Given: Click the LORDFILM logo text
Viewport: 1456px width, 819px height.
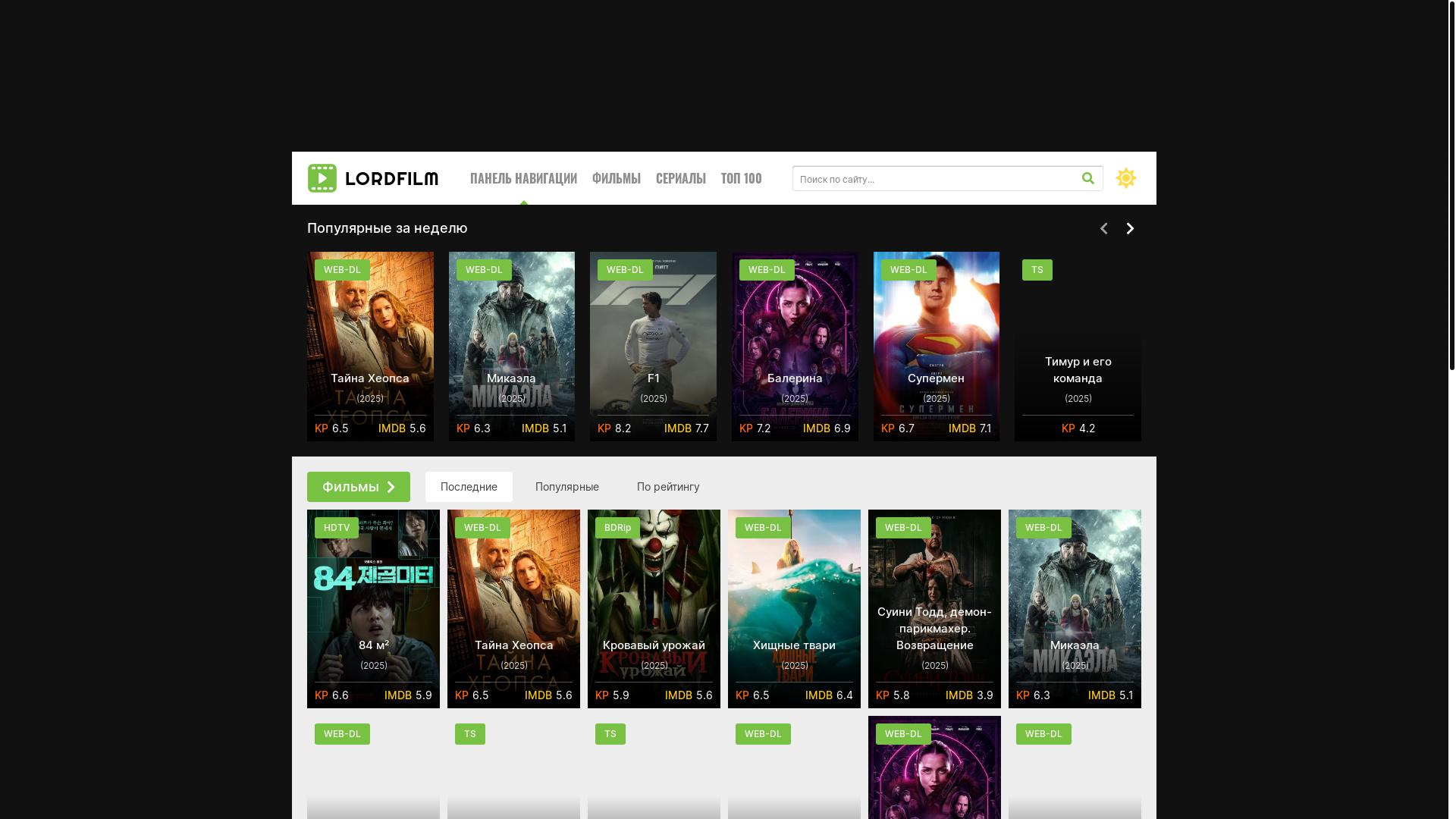Looking at the screenshot, I should (x=391, y=179).
